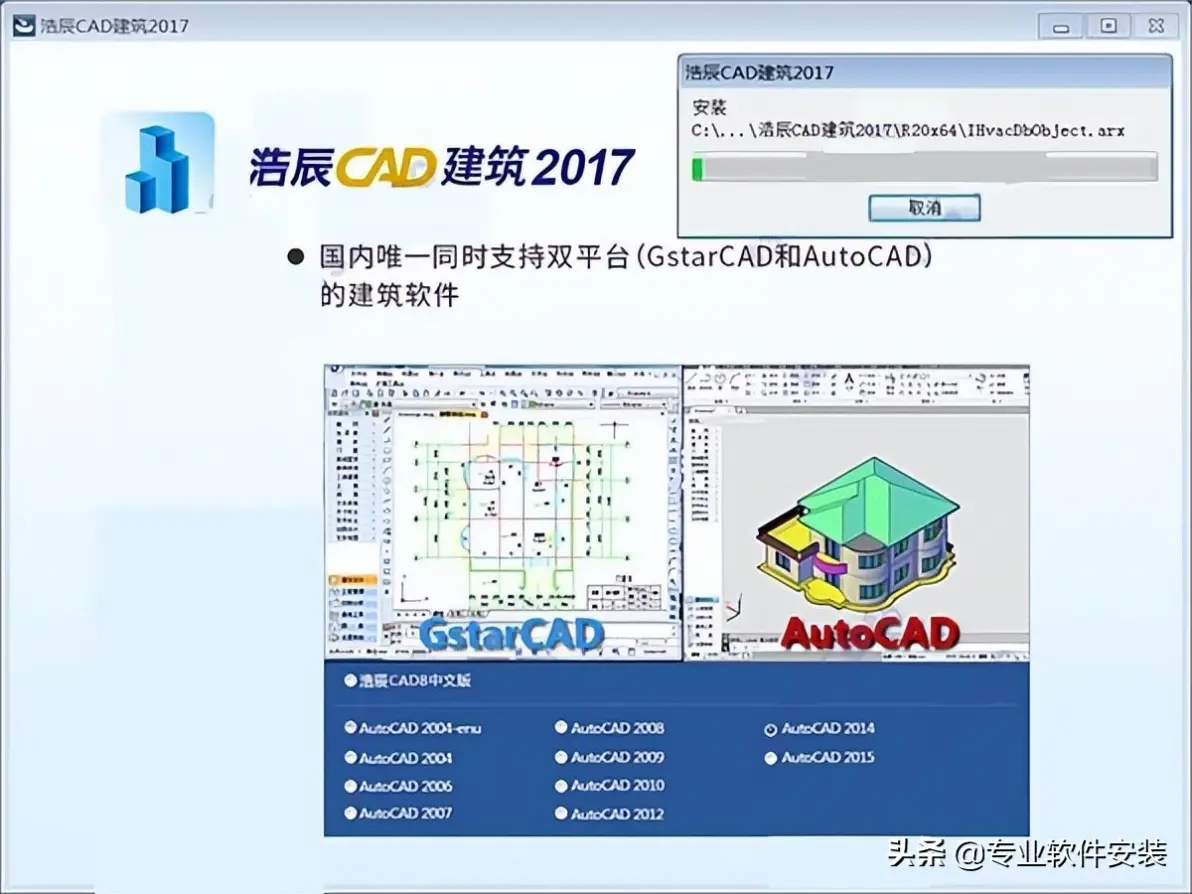Viewport: 1192px width, 894px height.
Task: Click the 浩辰CAD建筑2017 product title banner
Action: tap(442, 166)
